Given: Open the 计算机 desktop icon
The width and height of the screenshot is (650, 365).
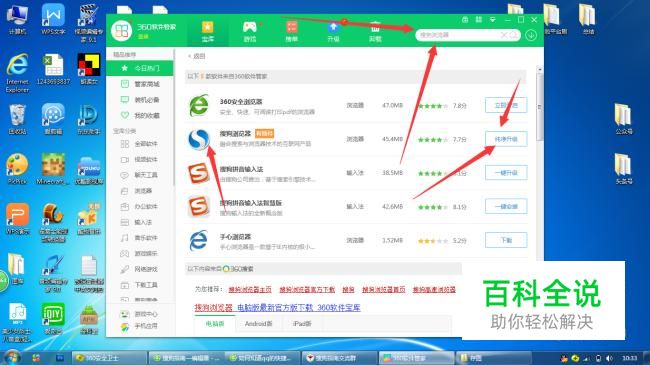Looking at the screenshot, I should 17,19.
